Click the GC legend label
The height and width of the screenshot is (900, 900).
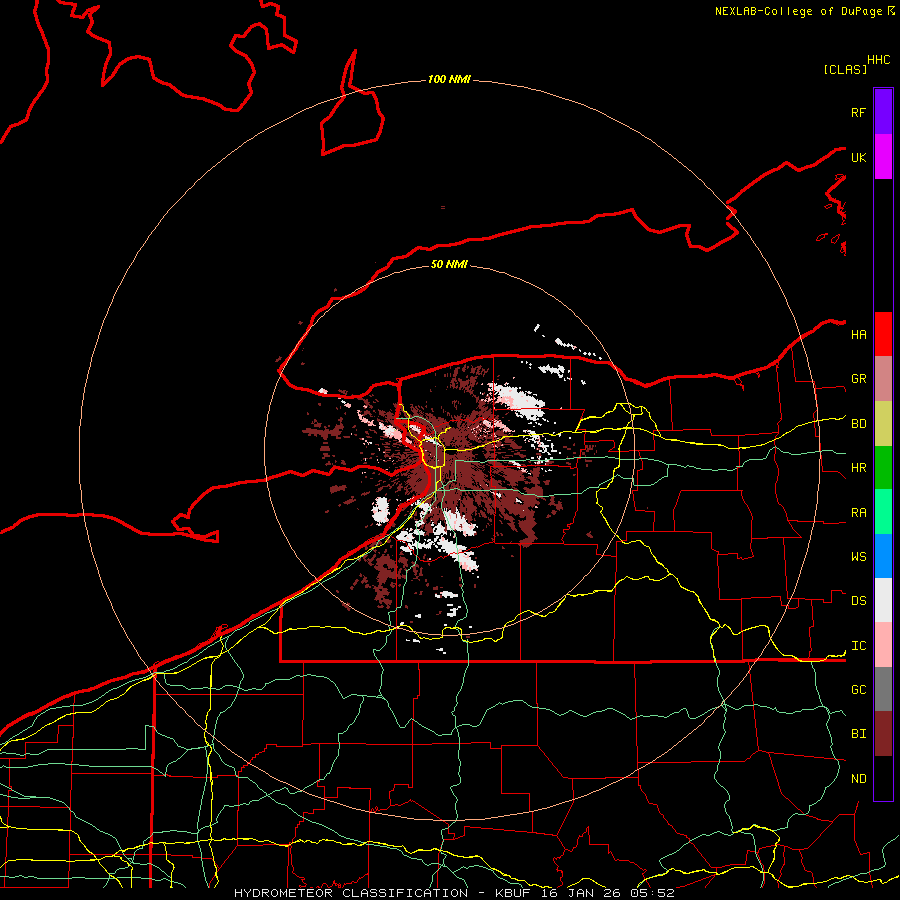[858, 690]
